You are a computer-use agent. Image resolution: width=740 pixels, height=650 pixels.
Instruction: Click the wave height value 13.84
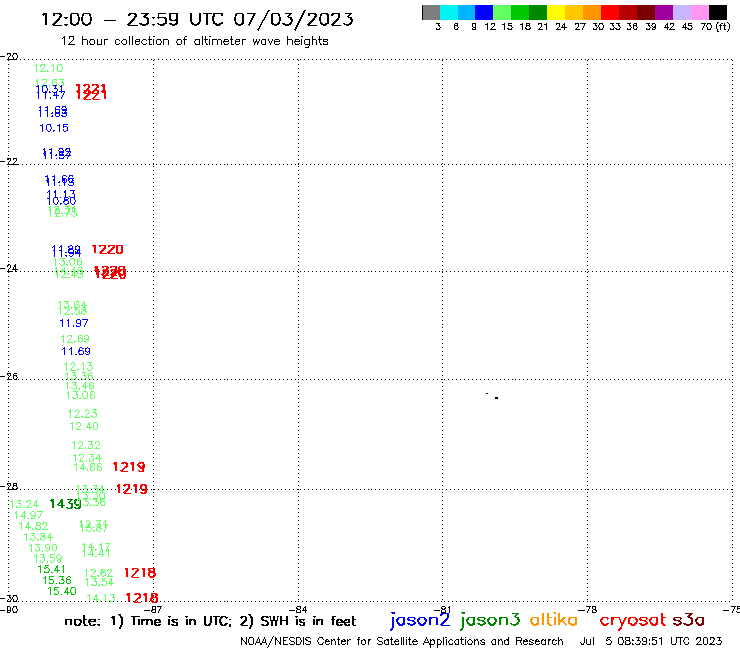pos(38,537)
